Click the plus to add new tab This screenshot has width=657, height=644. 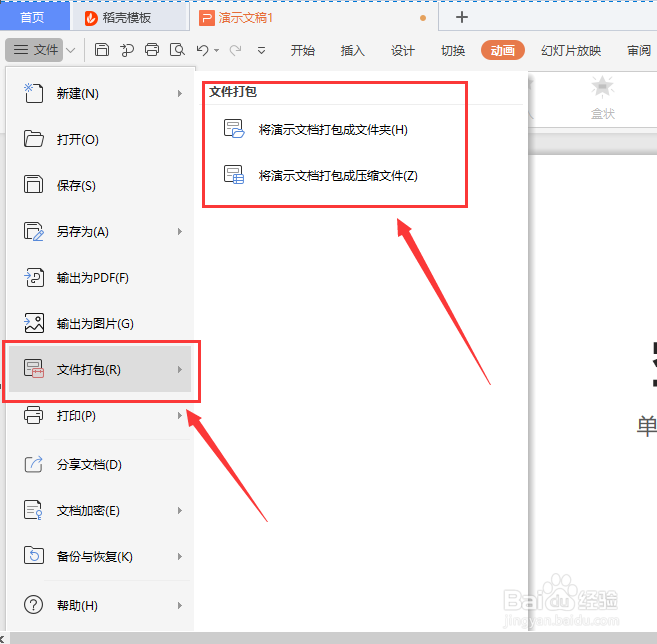coord(462,17)
